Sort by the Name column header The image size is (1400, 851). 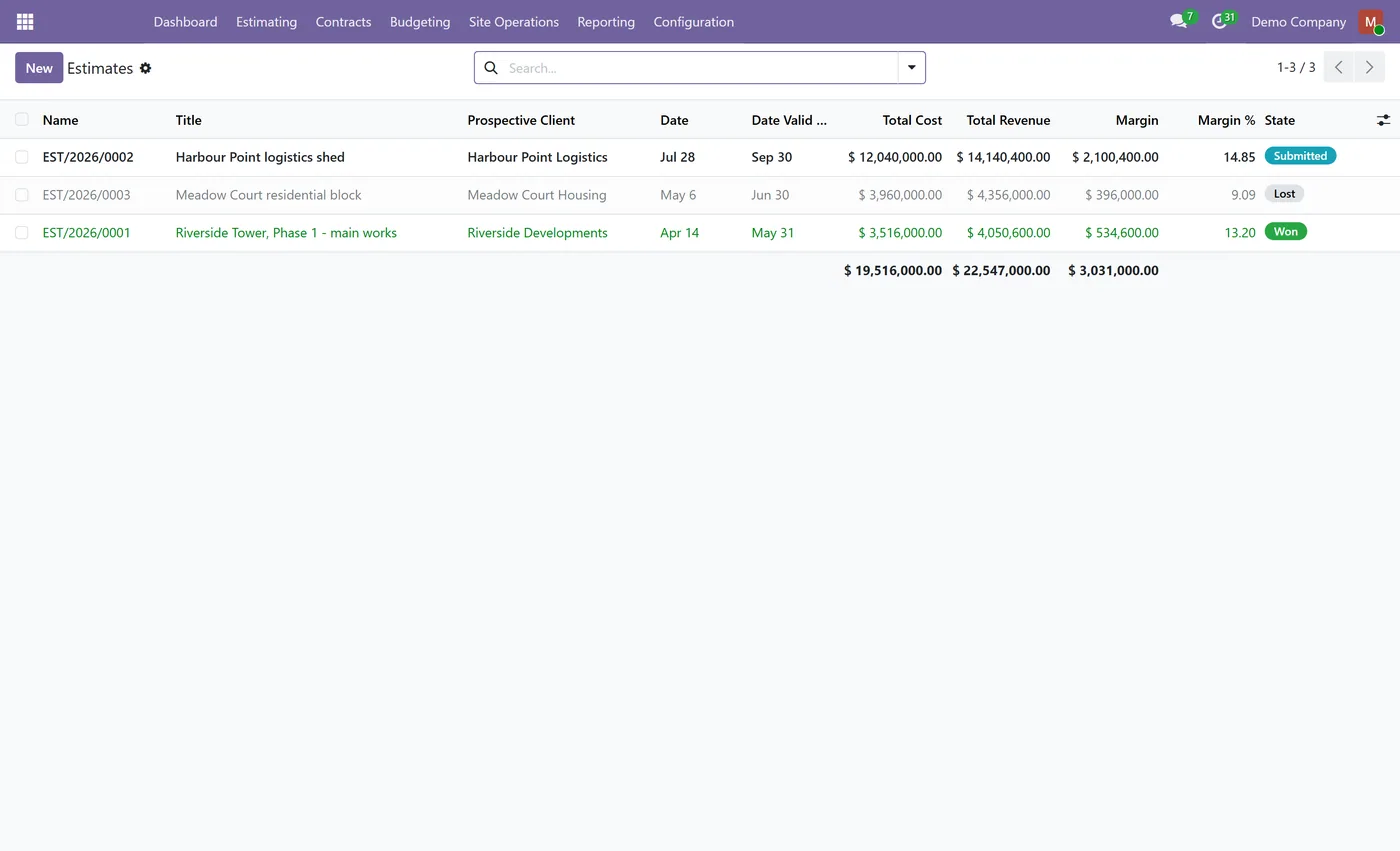click(60, 120)
